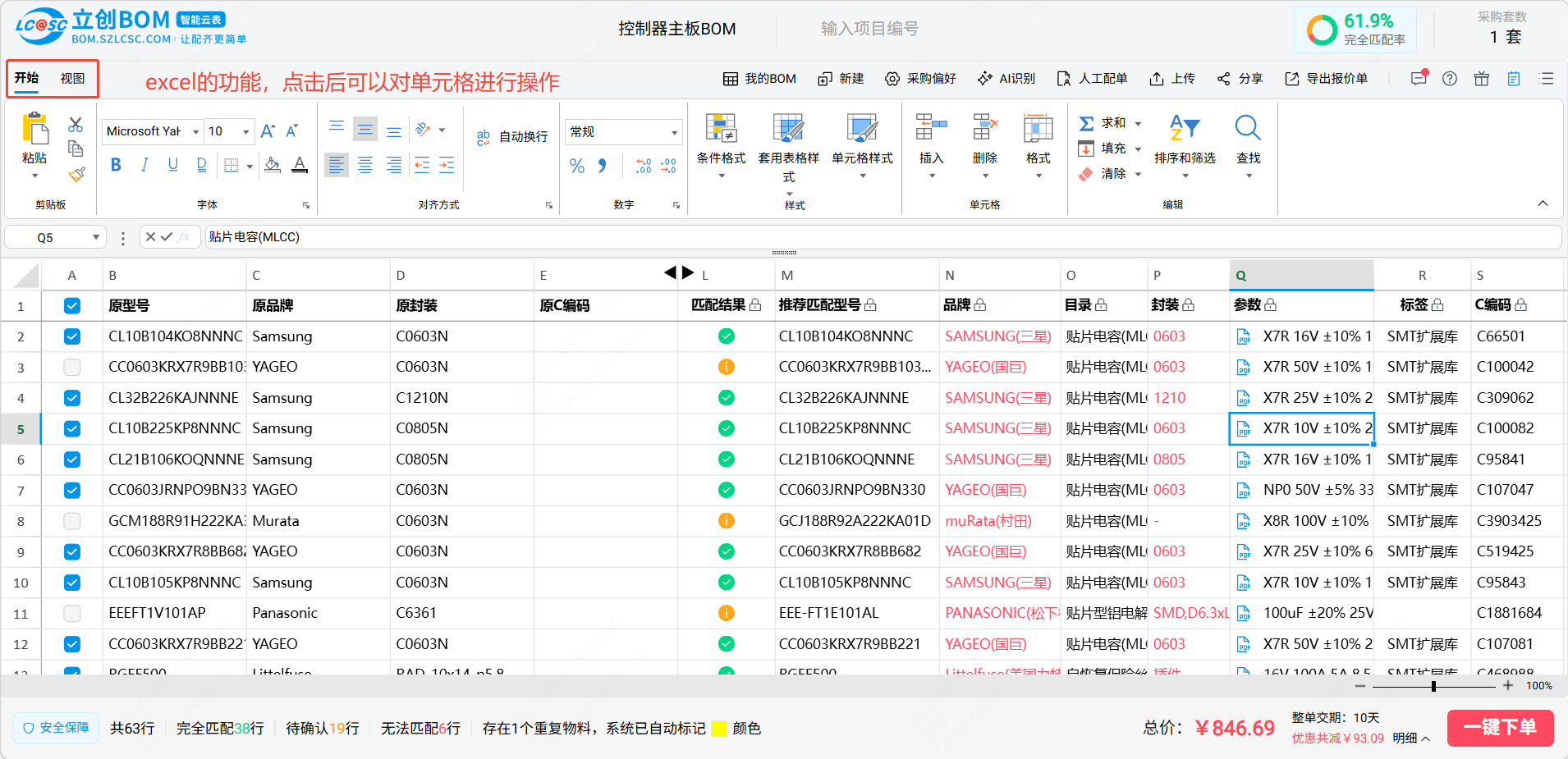Check the row 8 GCM188R91H222KA checkbox
The image size is (1568, 759).
coord(72,521)
